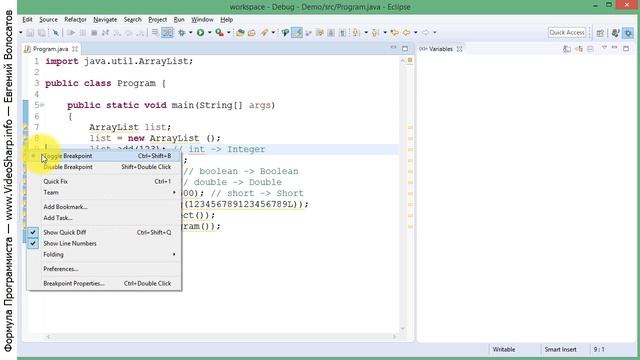Viewport: 640px width, 360px height.
Task: Click Add Bookmark... menu entry
Action: 104,207
